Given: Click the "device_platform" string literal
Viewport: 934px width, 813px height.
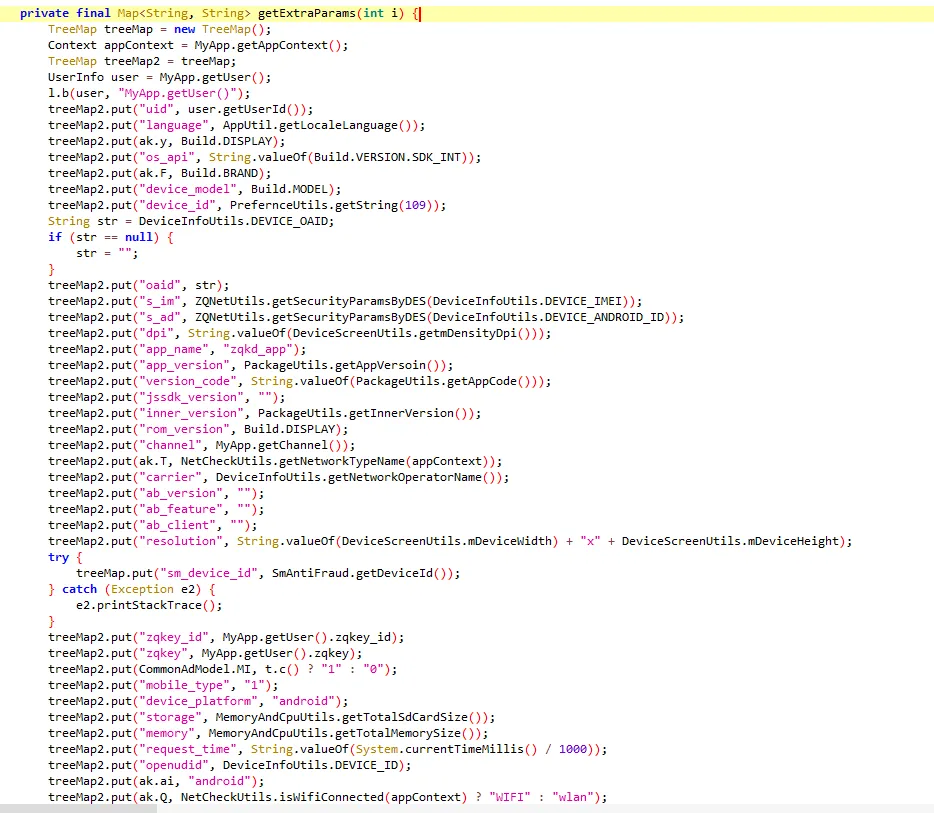Looking at the screenshot, I should pyautogui.click(x=198, y=702).
